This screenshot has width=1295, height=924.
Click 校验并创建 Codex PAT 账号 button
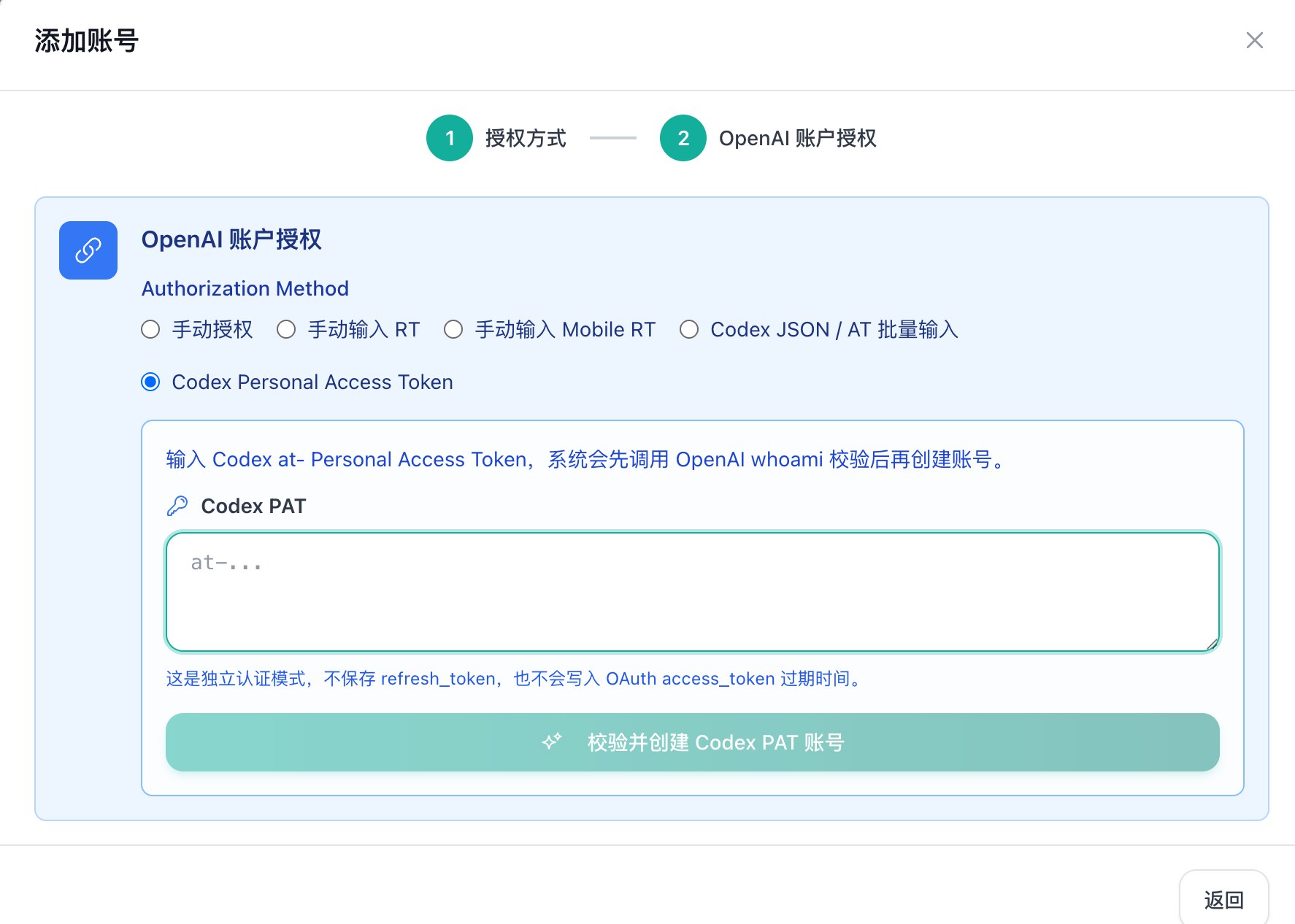pos(693,742)
